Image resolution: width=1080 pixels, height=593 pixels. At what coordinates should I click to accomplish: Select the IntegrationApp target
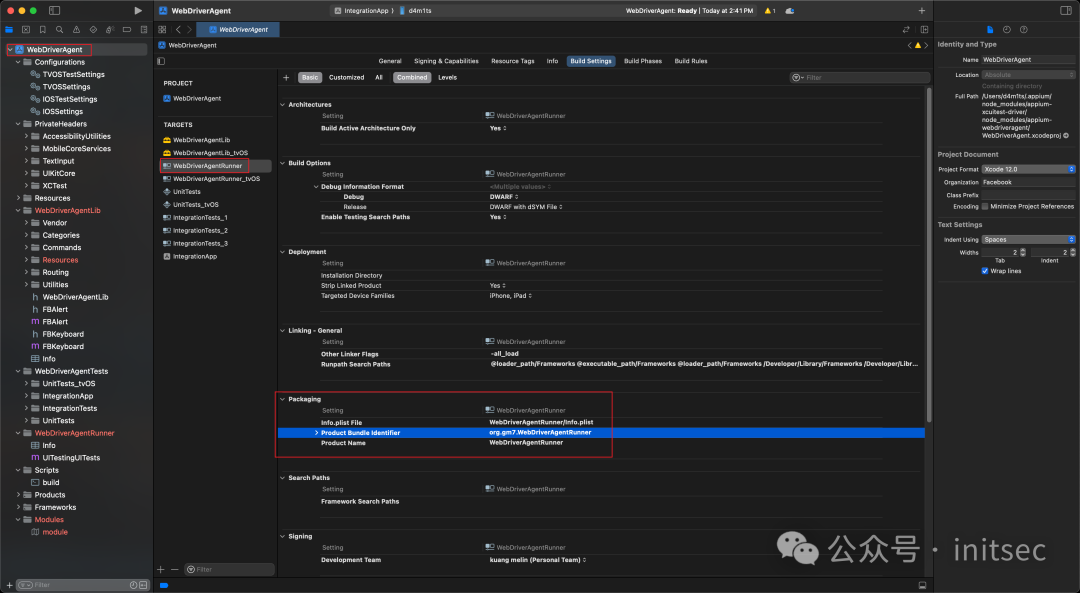(x=194, y=256)
